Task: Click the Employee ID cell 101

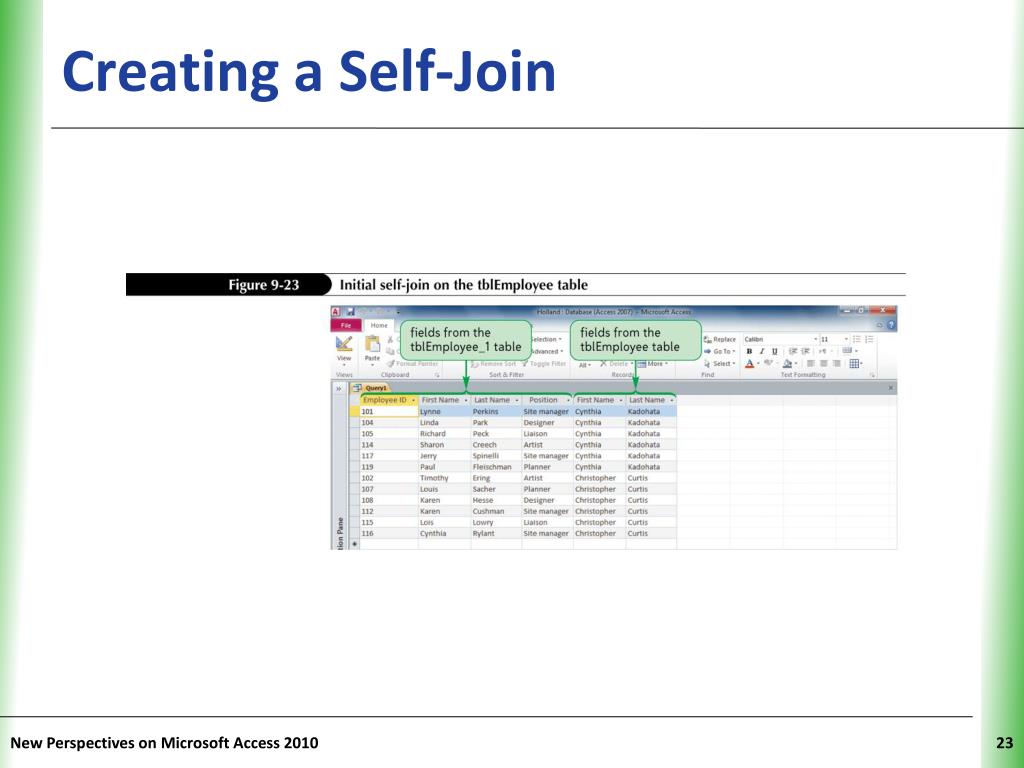Action: pos(389,412)
